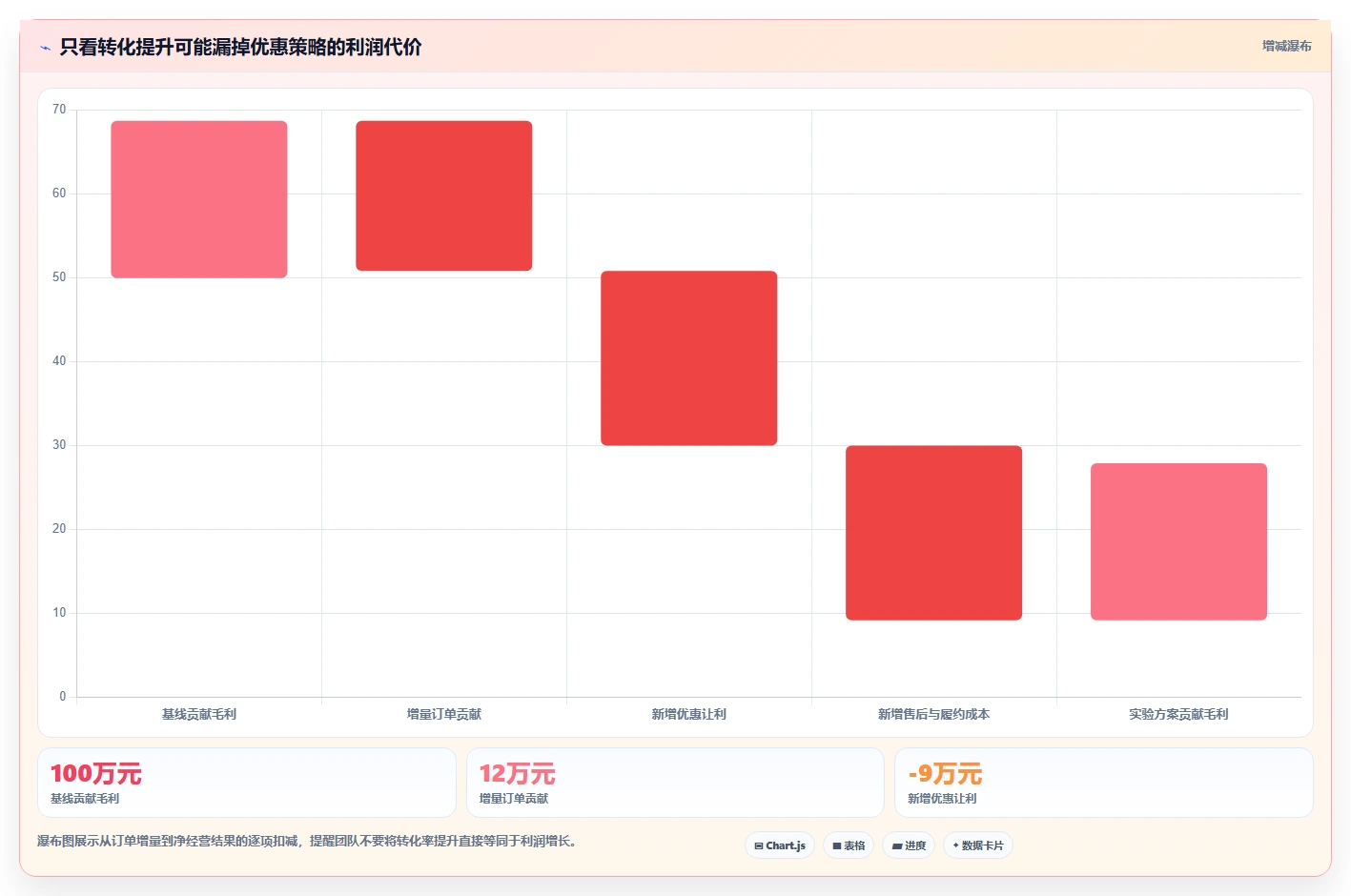This screenshot has width=1351, height=896.
Task: Click the y-axis value 70
Action: [x=59, y=110]
